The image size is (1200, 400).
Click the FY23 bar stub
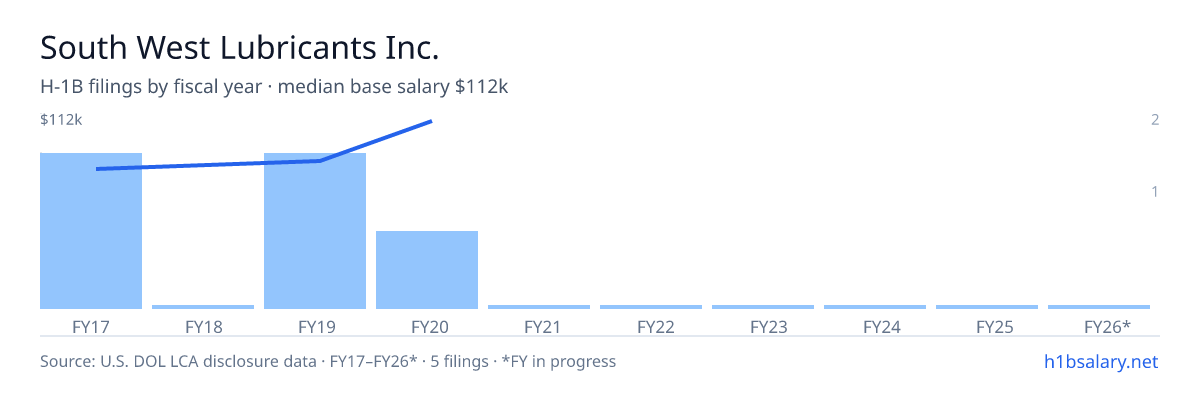pos(763,307)
